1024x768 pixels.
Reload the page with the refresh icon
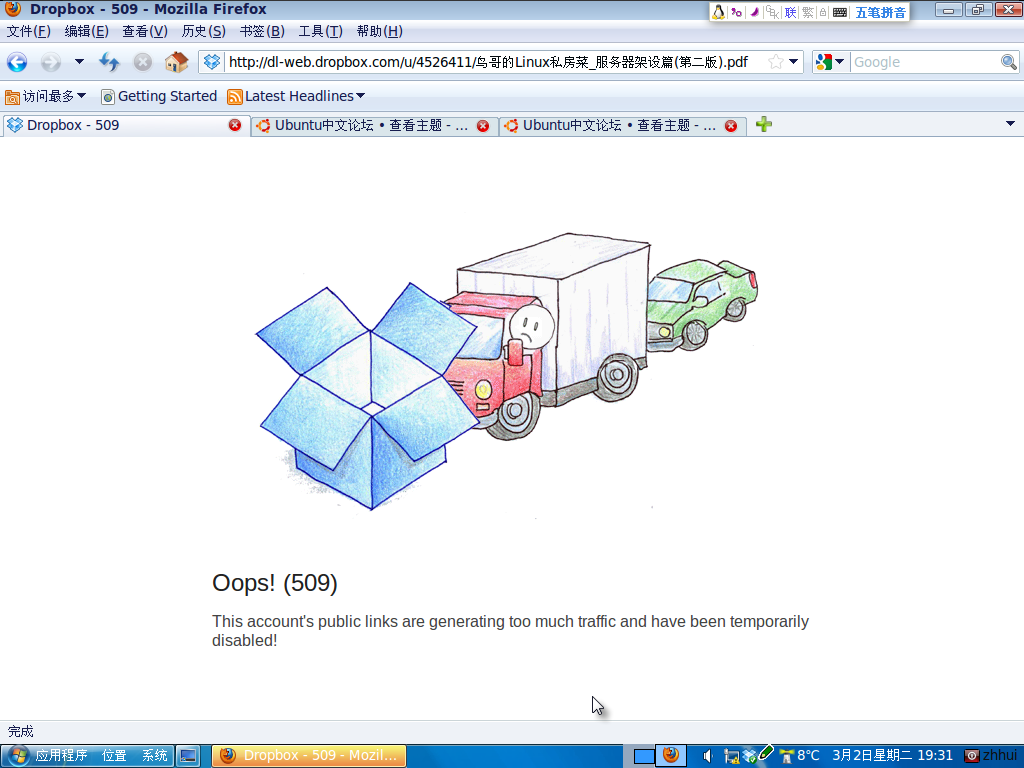click(109, 62)
